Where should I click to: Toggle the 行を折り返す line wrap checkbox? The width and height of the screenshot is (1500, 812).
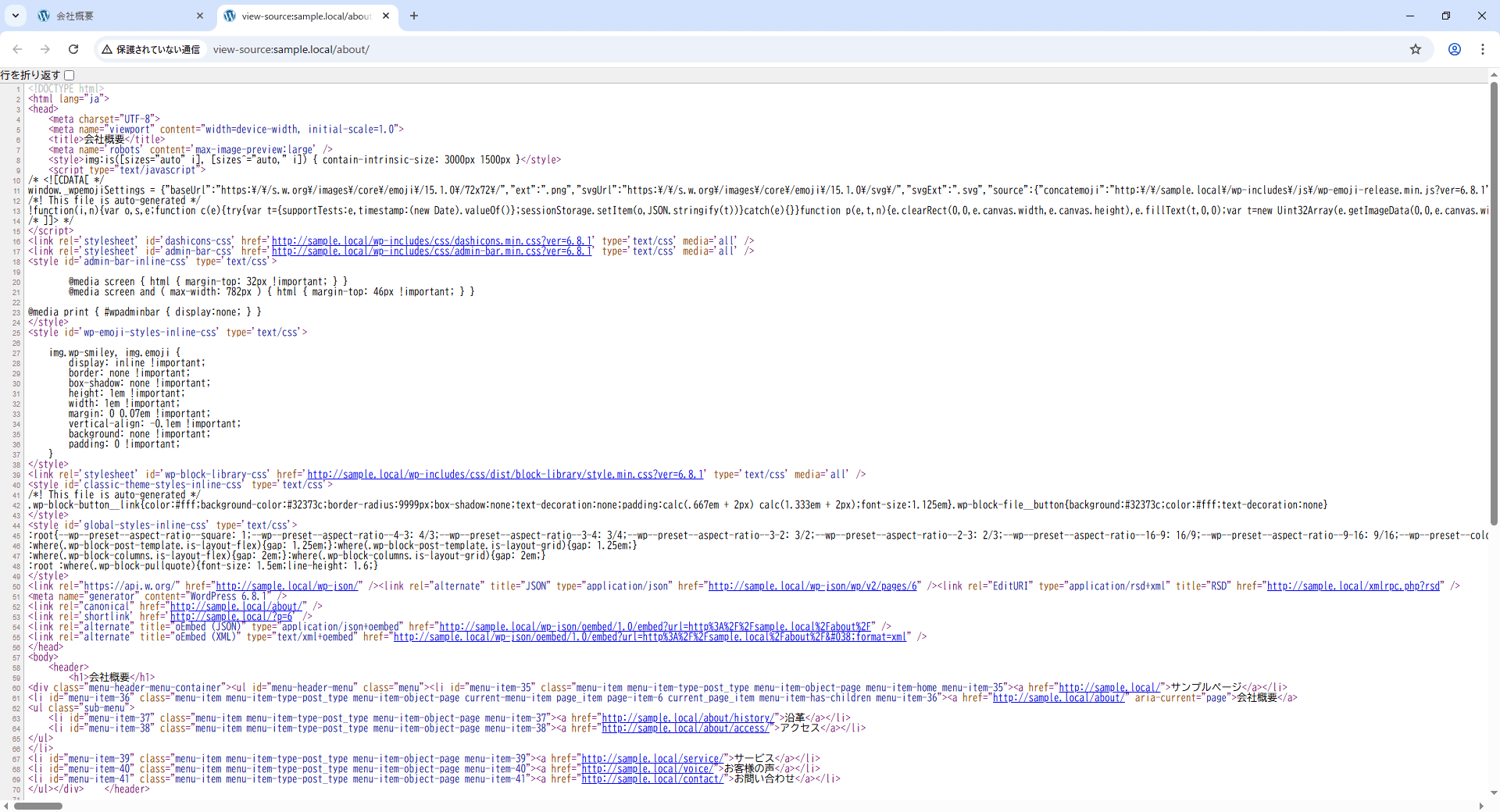click(70, 75)
